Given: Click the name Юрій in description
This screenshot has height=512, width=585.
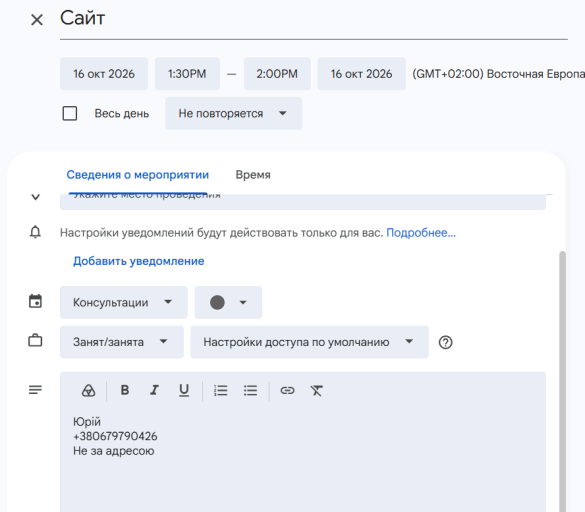Looking at the screenshot, I should point(87,422).
